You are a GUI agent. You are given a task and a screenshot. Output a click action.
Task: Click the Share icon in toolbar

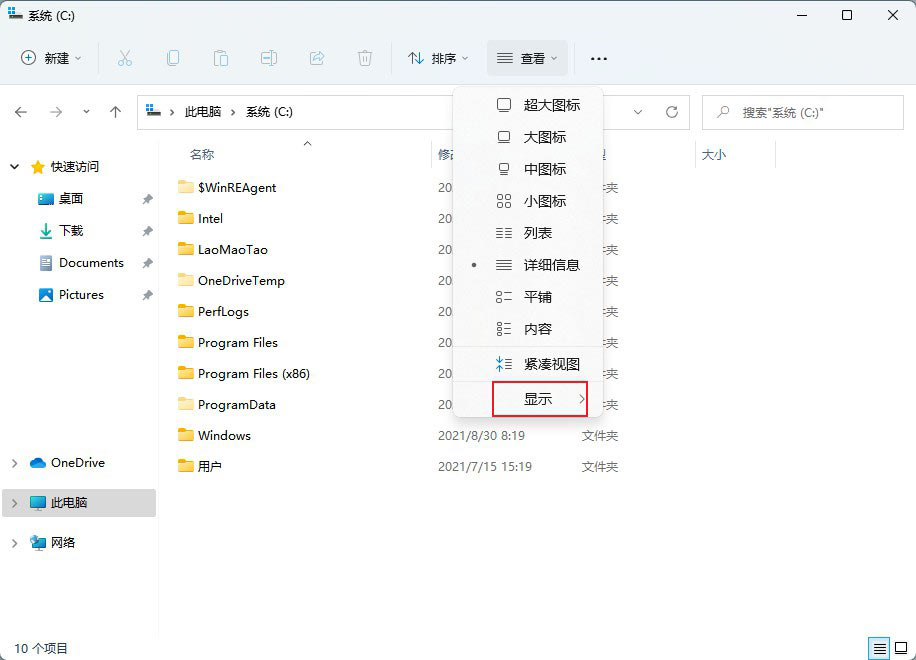tap(317, 58)
